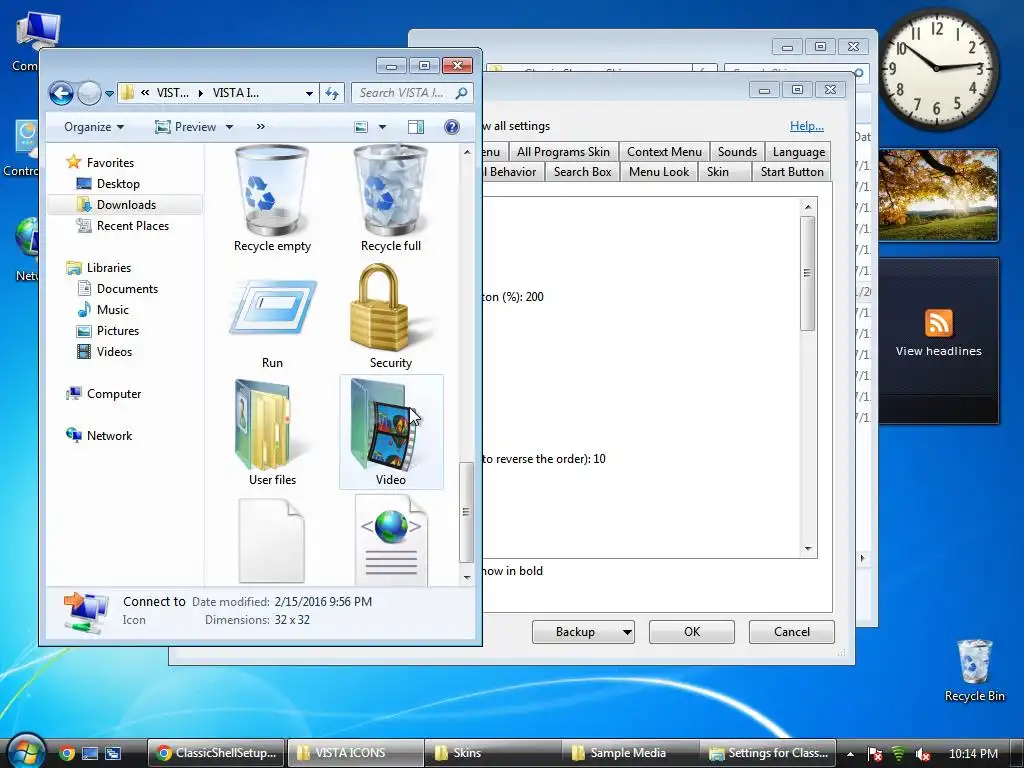Viewport: 1024px width, 768px height.
Task: Select the blank white page icon file
Action: [x=272, y=541]
